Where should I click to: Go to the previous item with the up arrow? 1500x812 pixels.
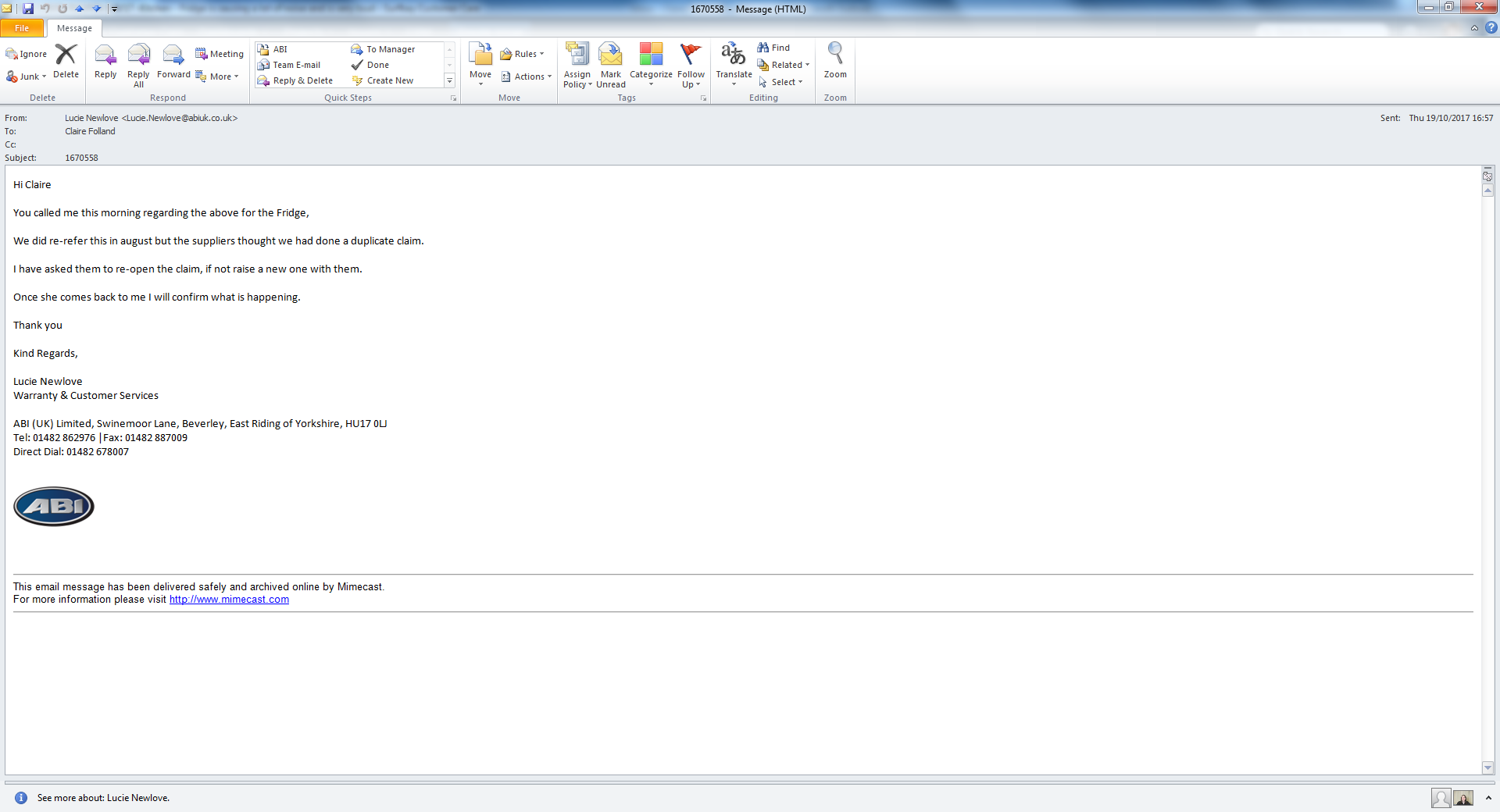80,9
